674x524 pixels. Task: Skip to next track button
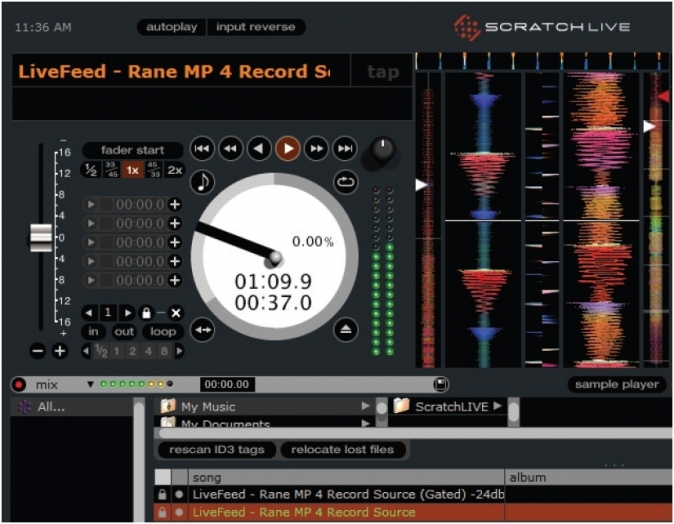tap(345, 149)
